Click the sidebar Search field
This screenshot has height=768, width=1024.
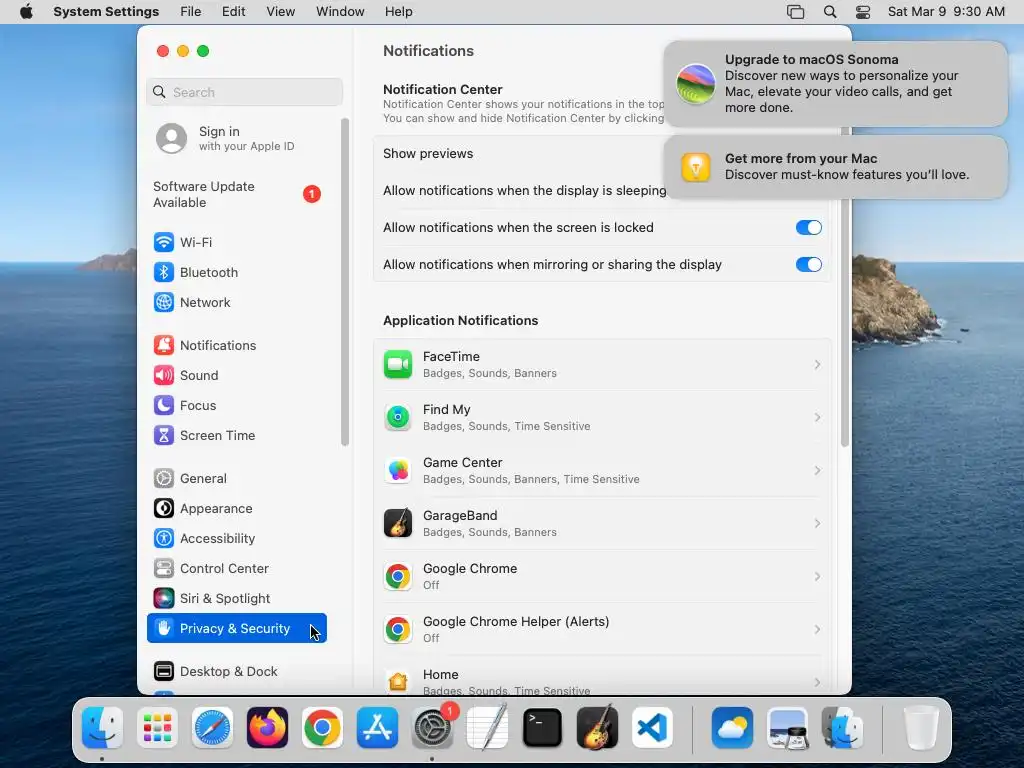point(244,92)
